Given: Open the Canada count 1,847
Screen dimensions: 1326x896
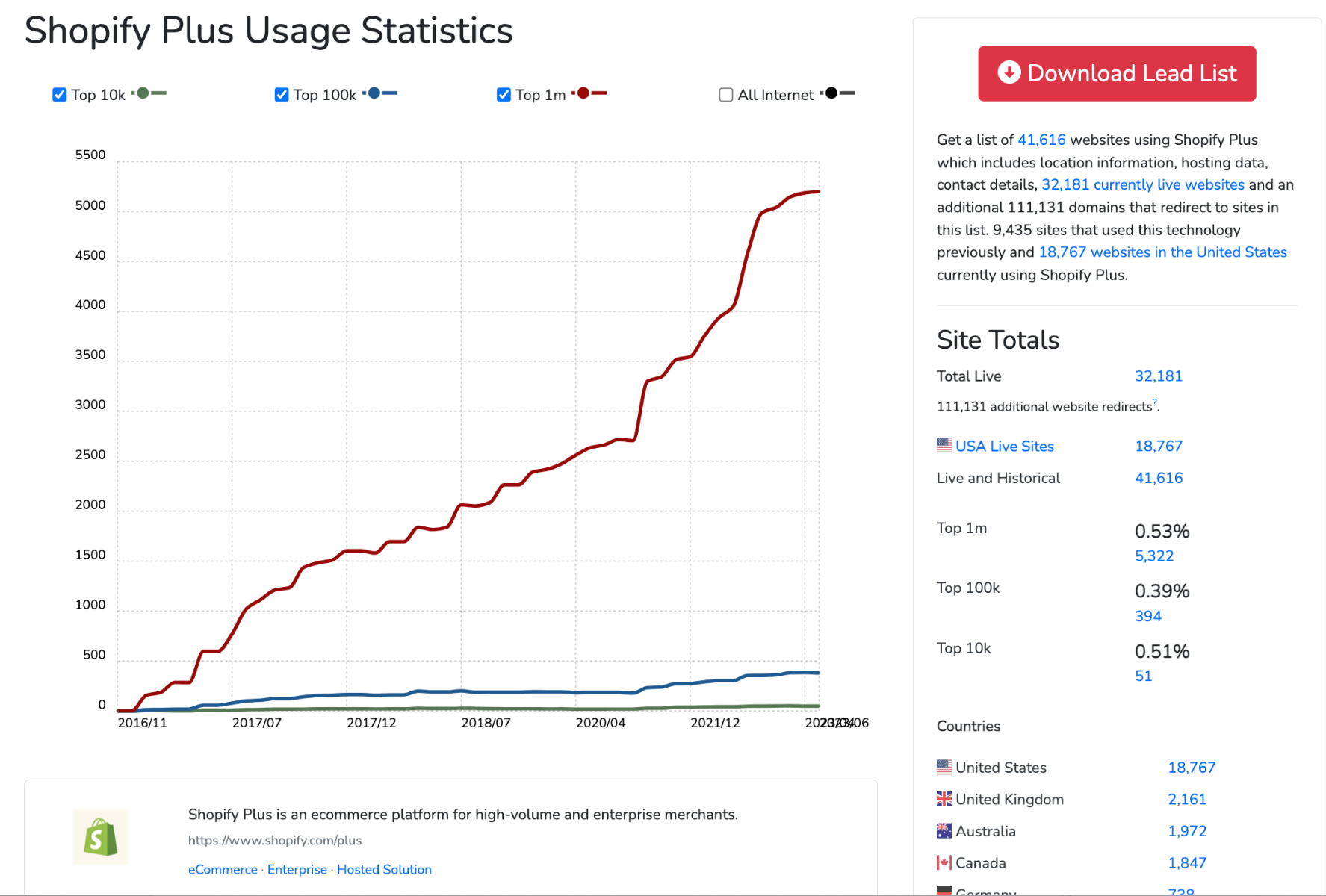Looking at the screenshot, I should point(1187,863).
